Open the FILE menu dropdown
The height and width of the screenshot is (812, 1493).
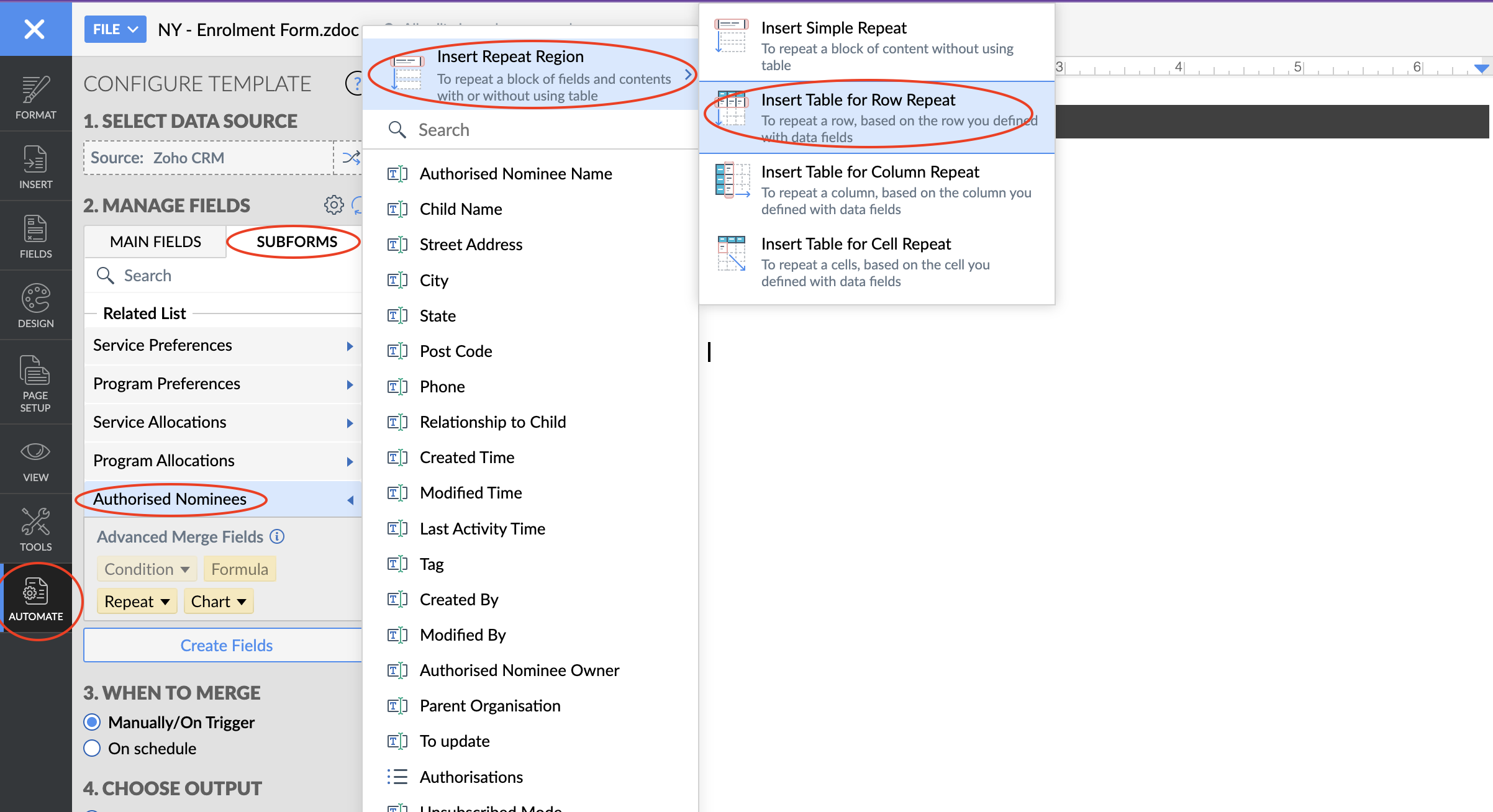click(x=115, y=29)
